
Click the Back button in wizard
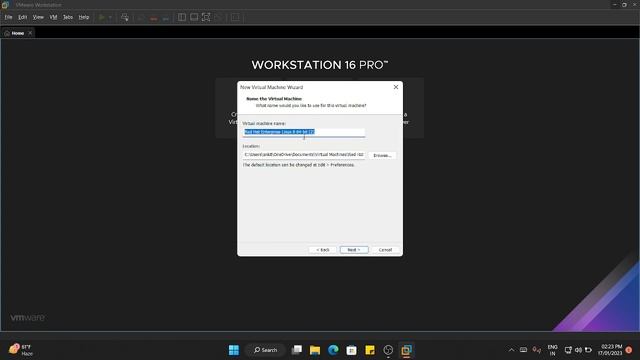(x=322, y=249)
